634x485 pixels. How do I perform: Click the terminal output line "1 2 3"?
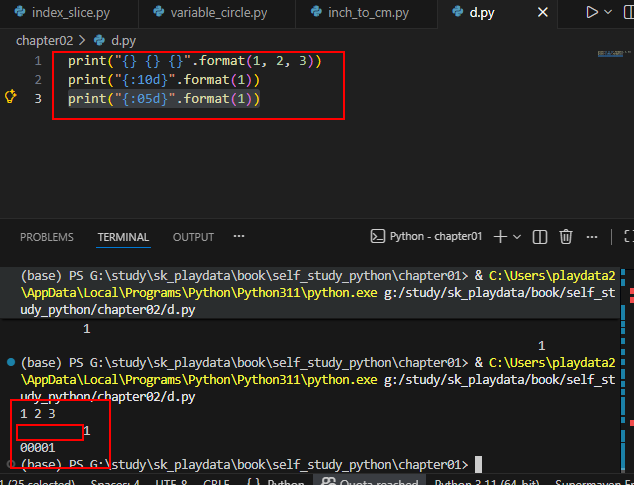[x=38, y=414]
